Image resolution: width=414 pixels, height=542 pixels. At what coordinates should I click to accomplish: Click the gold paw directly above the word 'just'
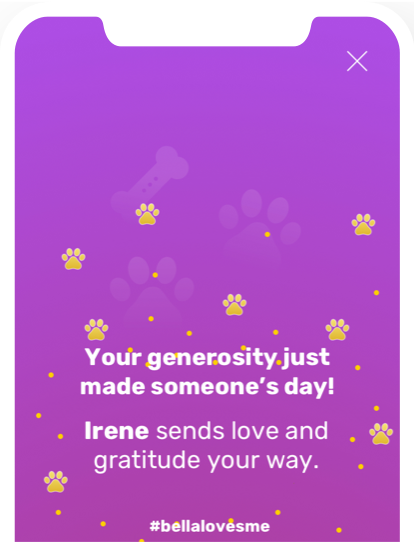pyautogui.click(x=337, y=329)
